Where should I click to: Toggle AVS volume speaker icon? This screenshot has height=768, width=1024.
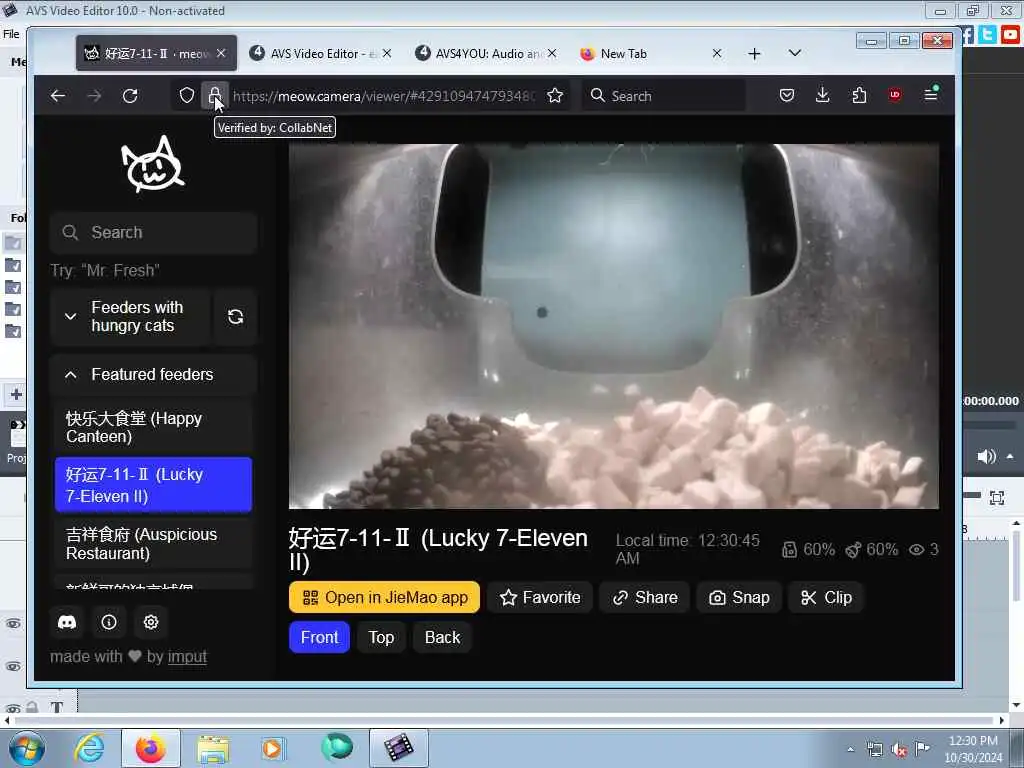click(x=985, y=456)
